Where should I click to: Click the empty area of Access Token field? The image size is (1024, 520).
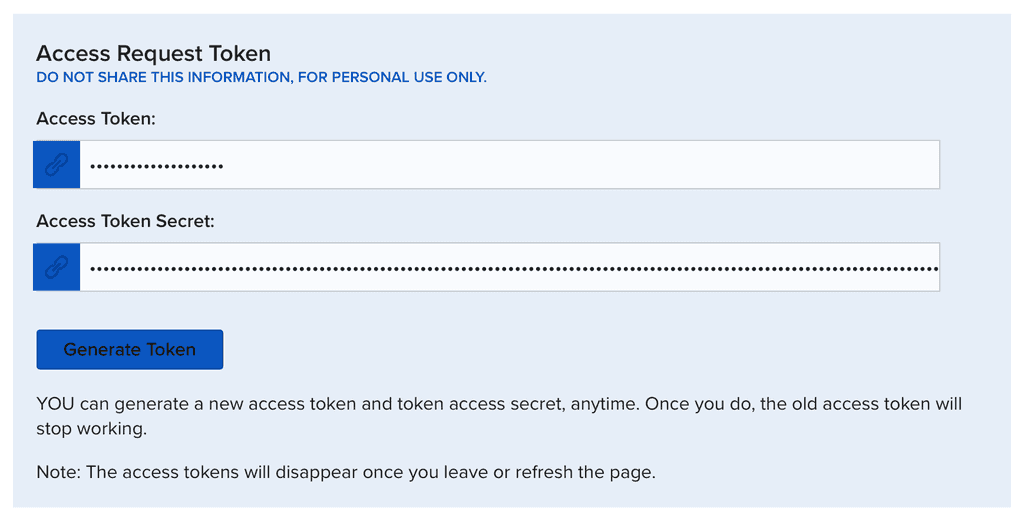point(600,165)
